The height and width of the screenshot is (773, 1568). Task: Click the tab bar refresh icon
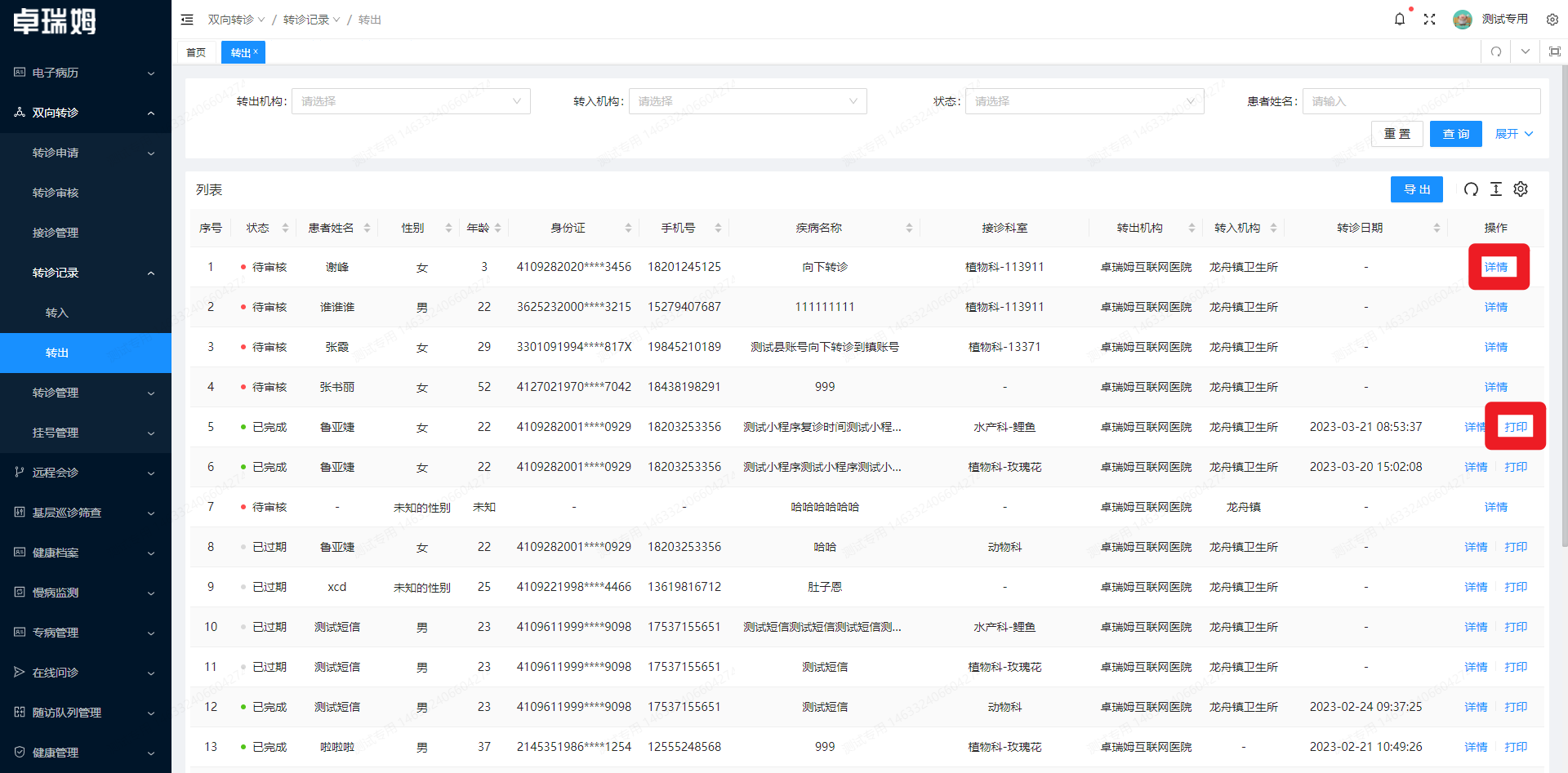pyautogui.click(x=1496, y=51)
